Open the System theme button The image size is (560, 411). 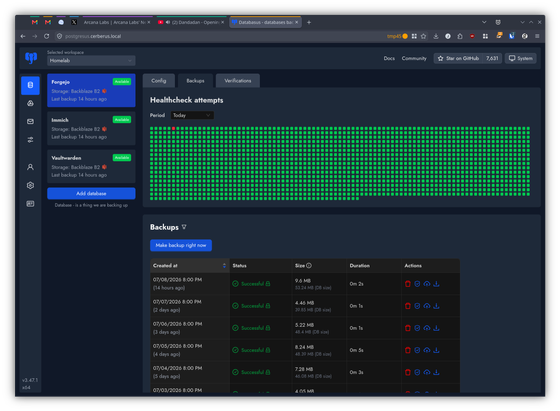(x=520, y=58)
